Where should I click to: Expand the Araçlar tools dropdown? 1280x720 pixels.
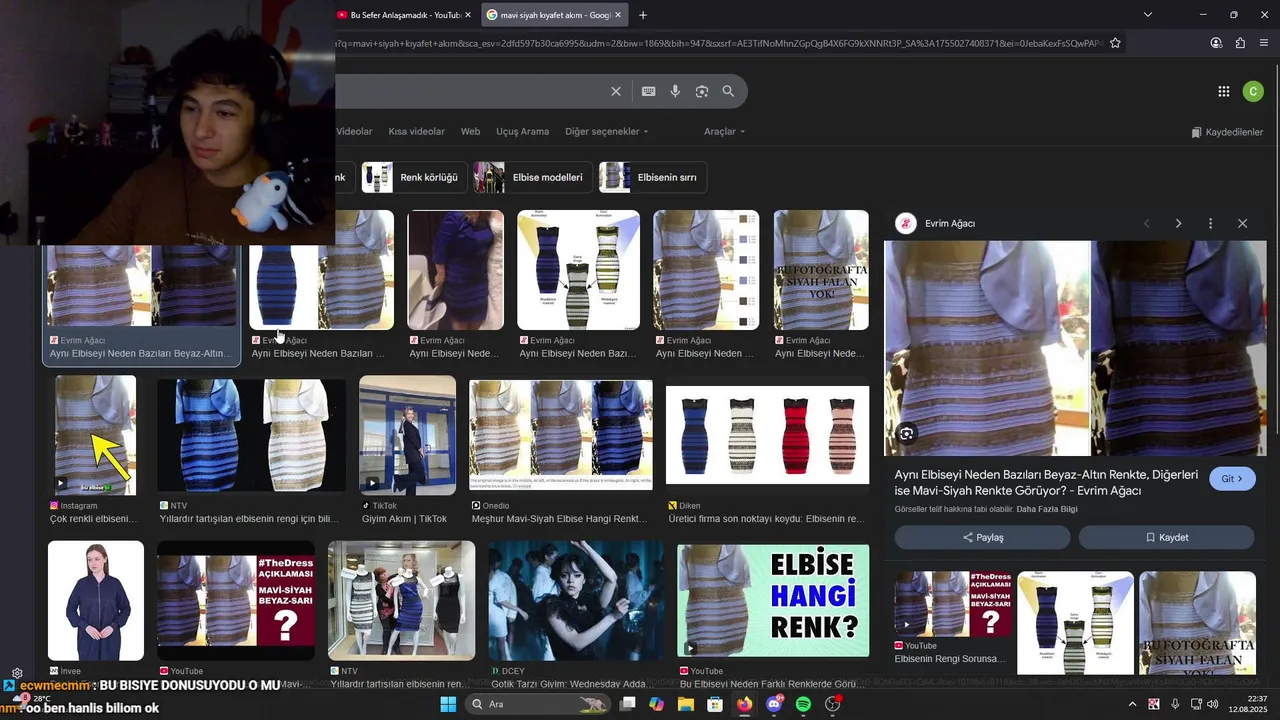[x=725, y=131]
